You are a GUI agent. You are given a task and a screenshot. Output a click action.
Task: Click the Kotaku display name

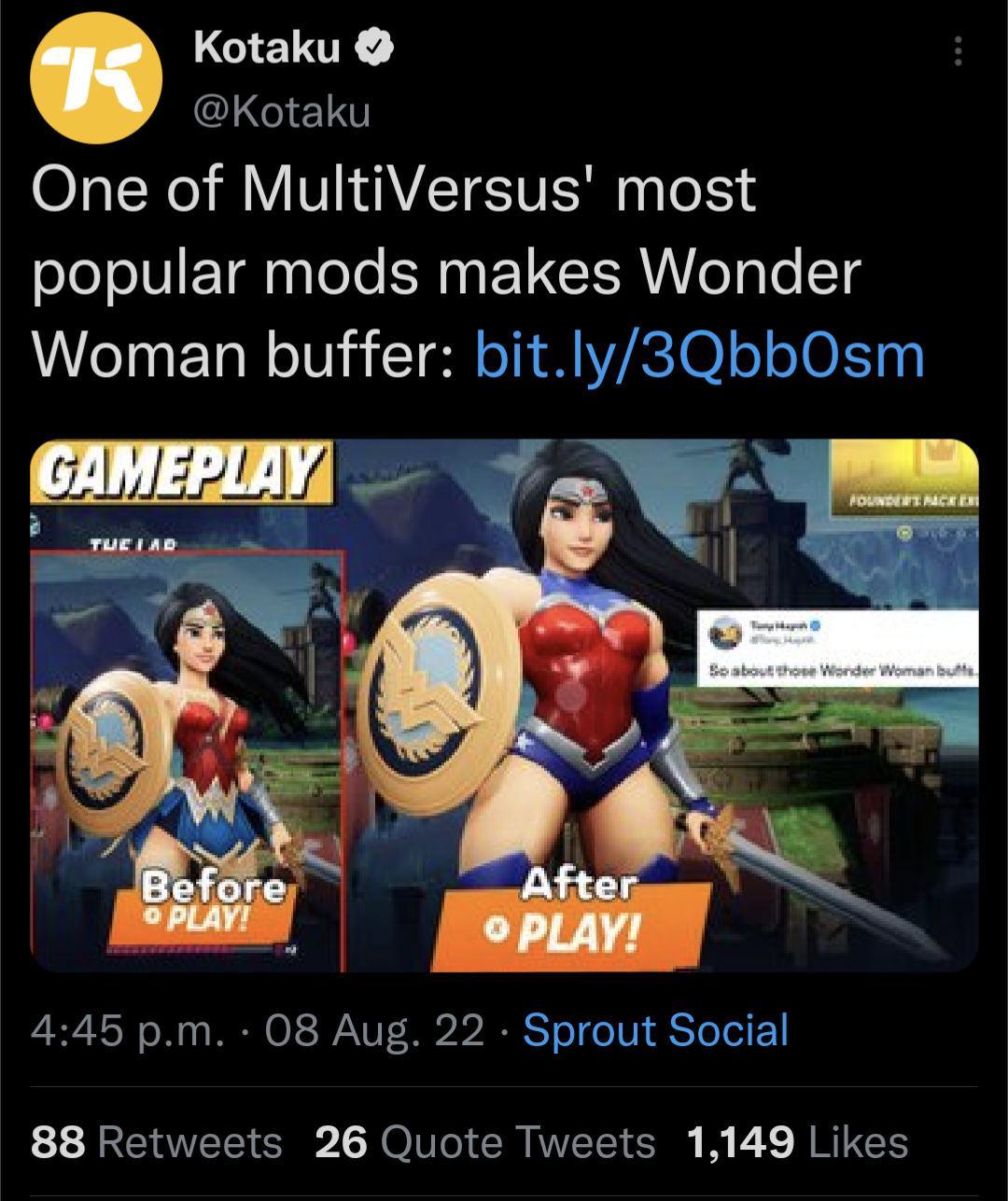[268, 47]
